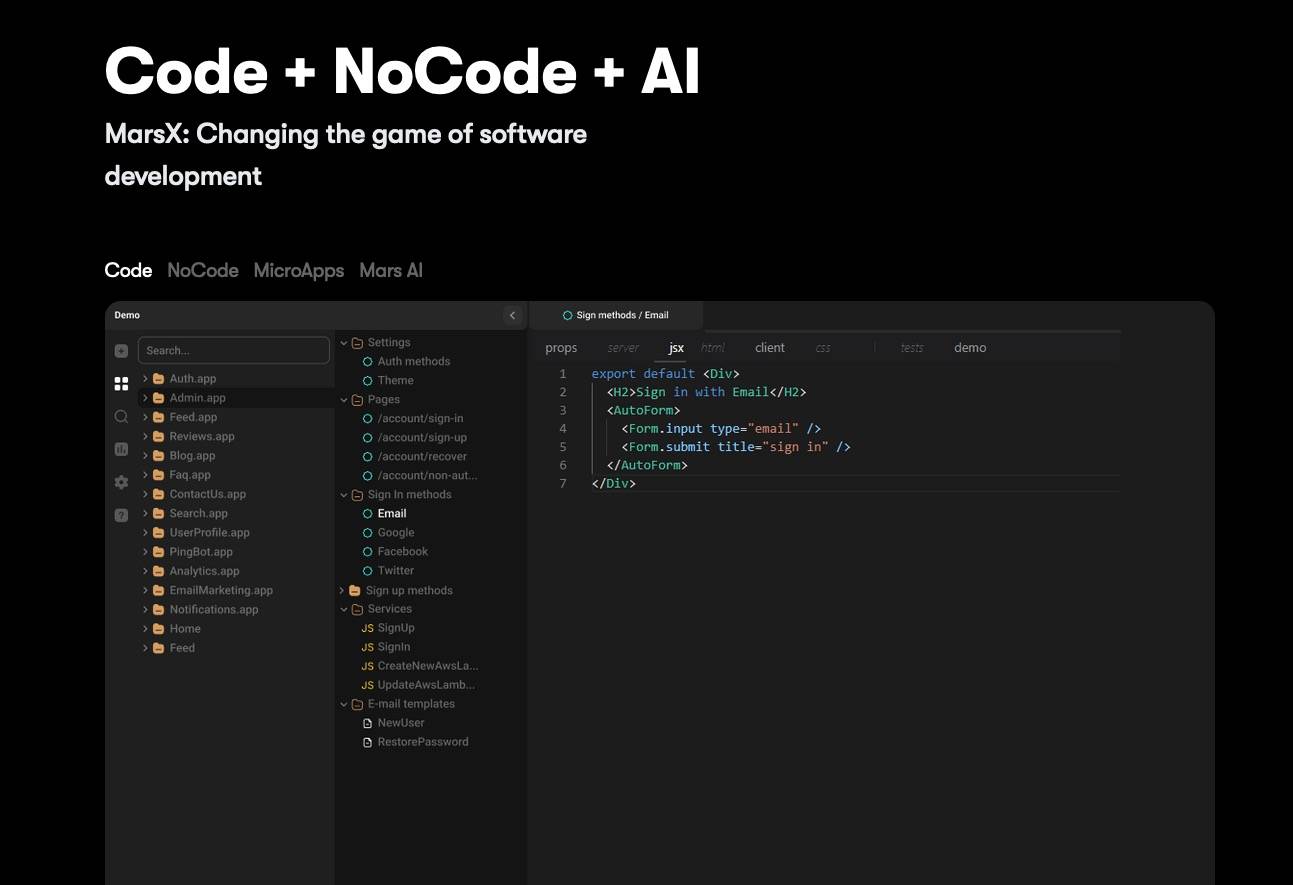Image resolution: width=1293 pixels, height=885 pixels.
Task: Click the add (plus) icon in the sidebar
Action: point(121,351)
